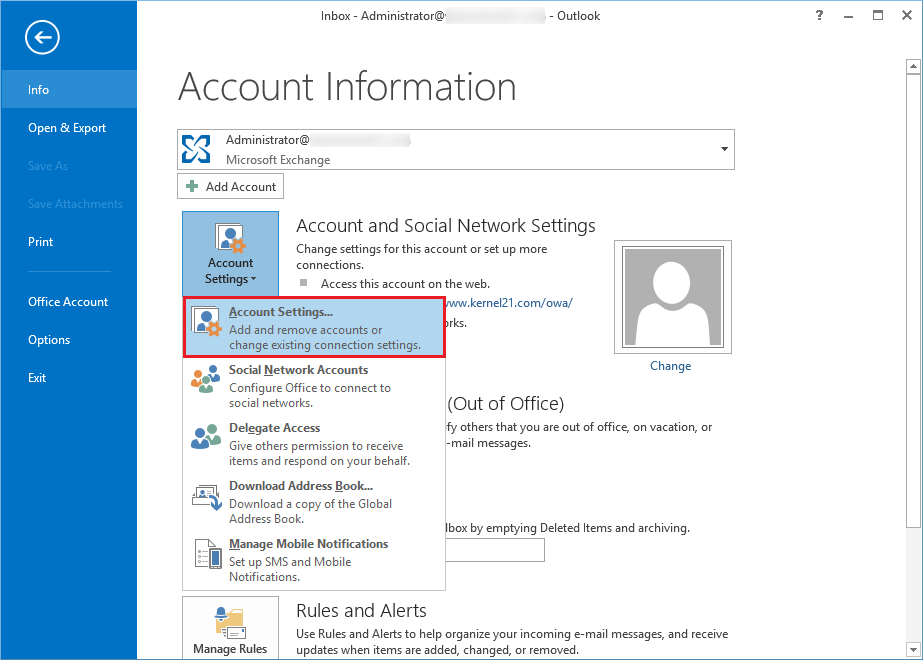Open Options from the sidebar

coord(49,340)
